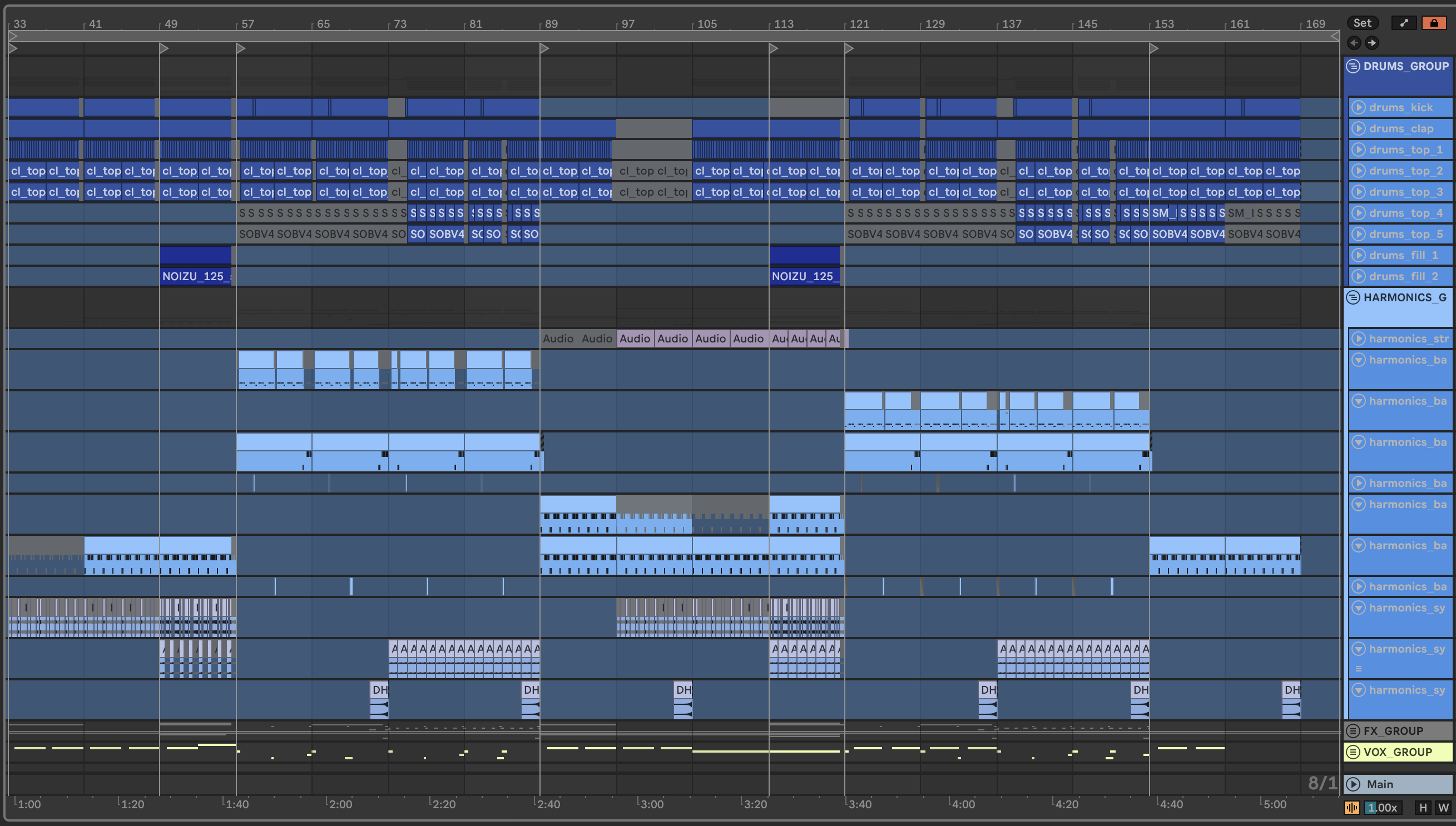Collapse the HARMONICS_G group fold icon

(1353, 297)
